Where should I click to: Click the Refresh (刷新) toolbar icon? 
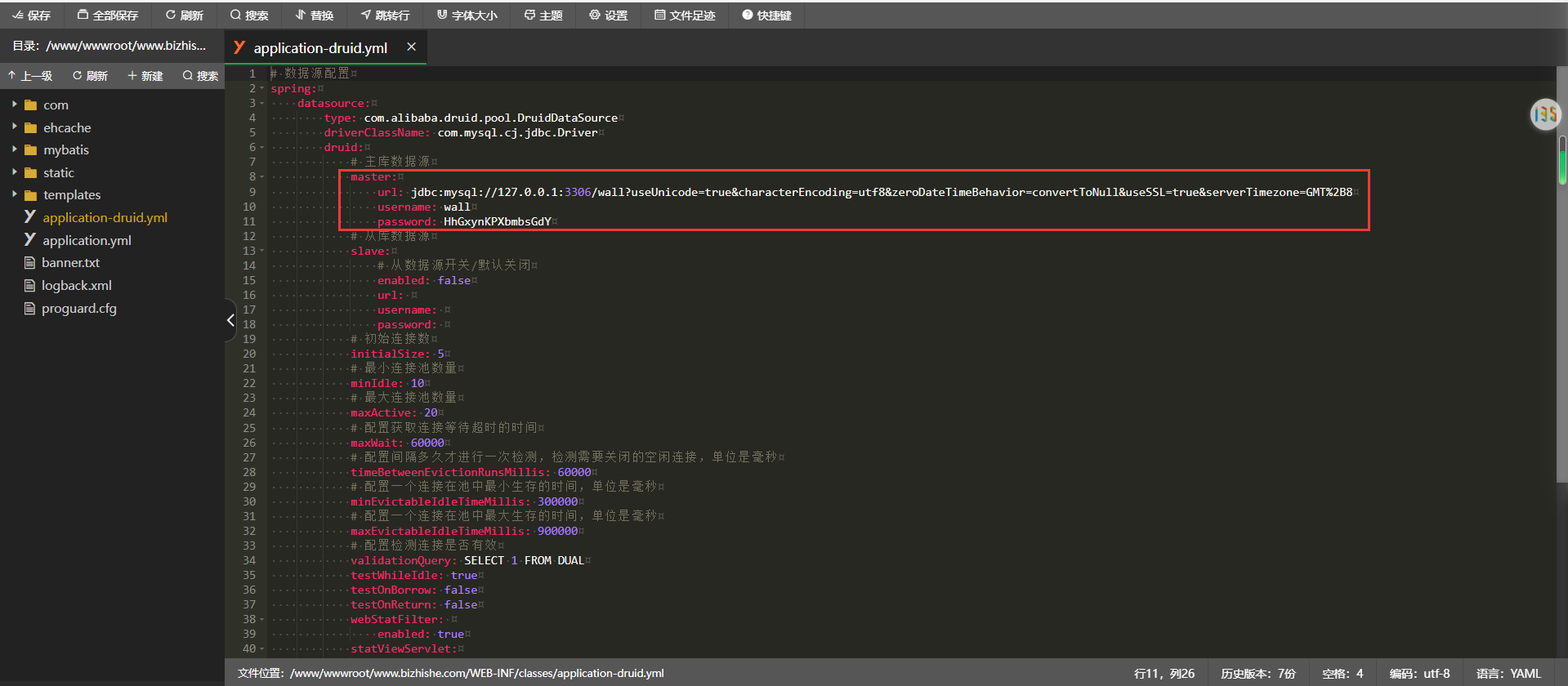pos(184,16)
